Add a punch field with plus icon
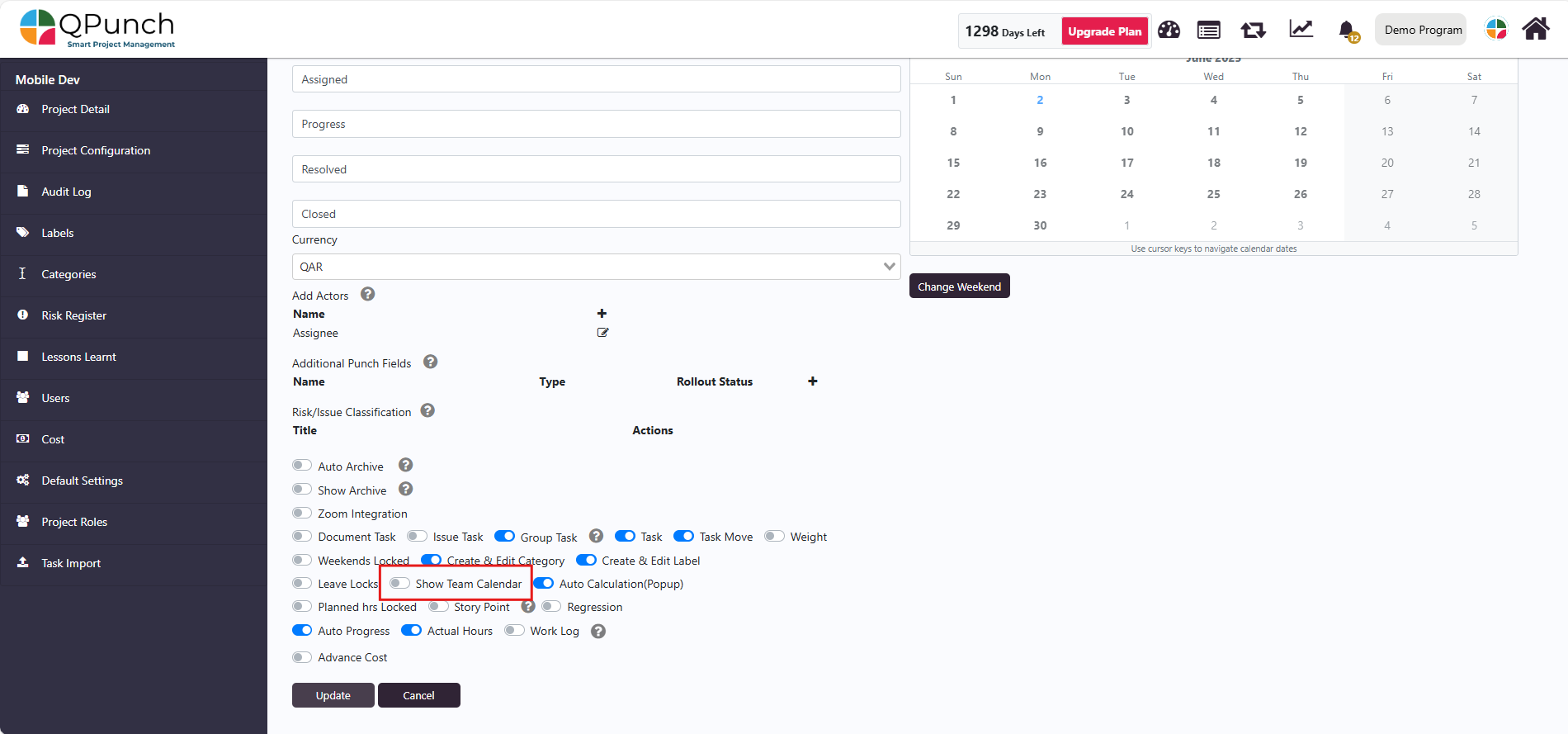1568x734 pixels. pos(813,381)
